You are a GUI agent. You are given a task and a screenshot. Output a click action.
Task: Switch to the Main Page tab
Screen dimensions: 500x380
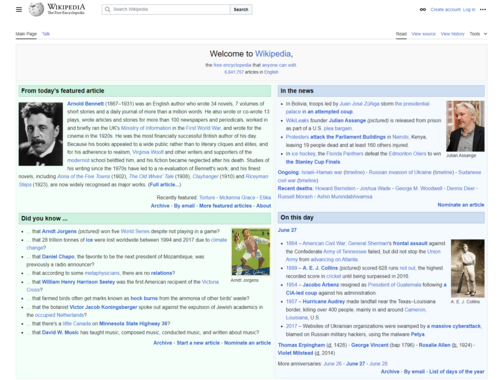point(26,34)
